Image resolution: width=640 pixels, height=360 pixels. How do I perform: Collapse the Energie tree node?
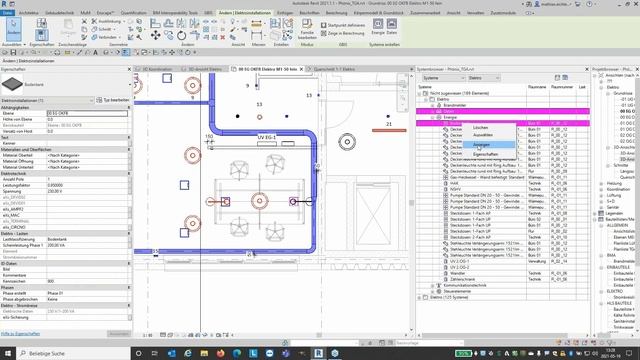point(432,117)
